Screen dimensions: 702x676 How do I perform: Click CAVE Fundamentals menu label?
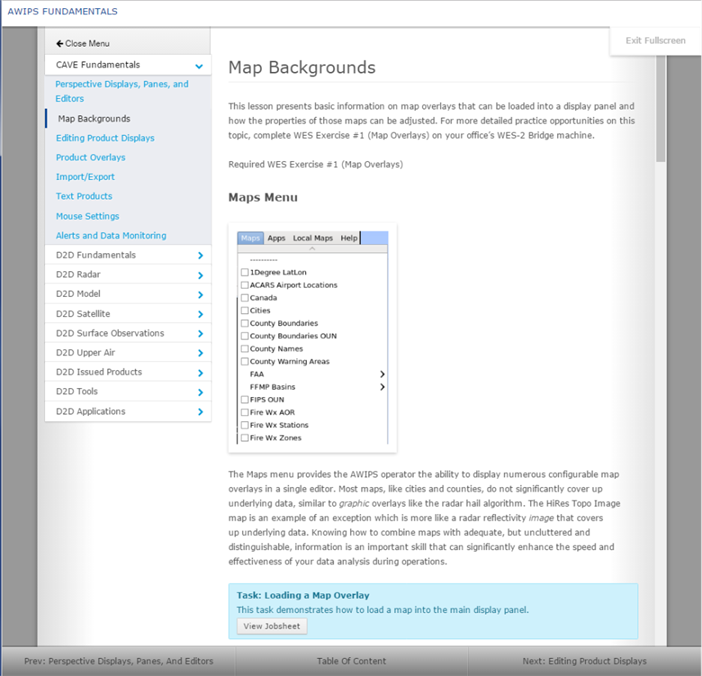[x=98, y=65]
